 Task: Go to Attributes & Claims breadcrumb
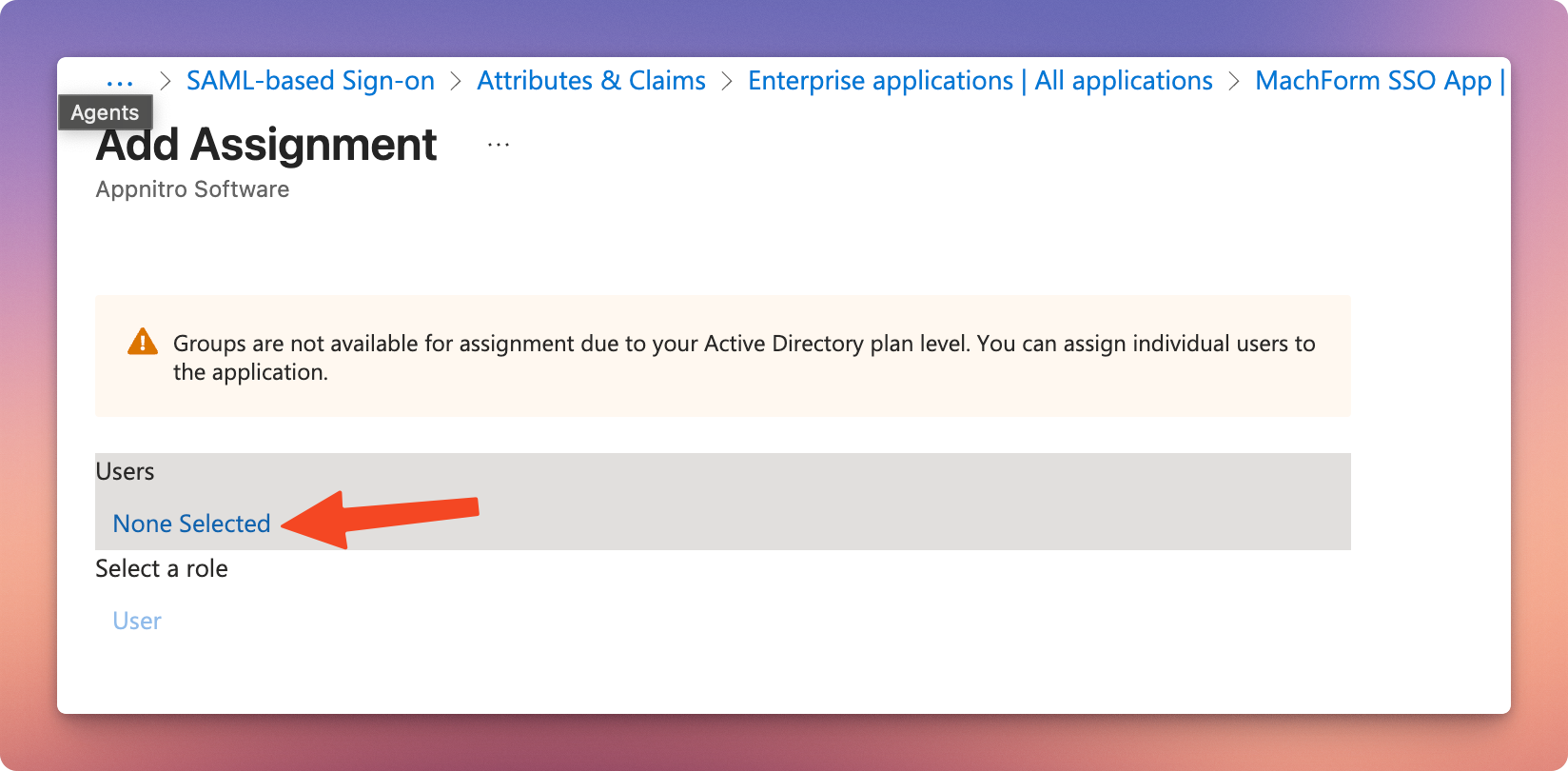(591, 81)
